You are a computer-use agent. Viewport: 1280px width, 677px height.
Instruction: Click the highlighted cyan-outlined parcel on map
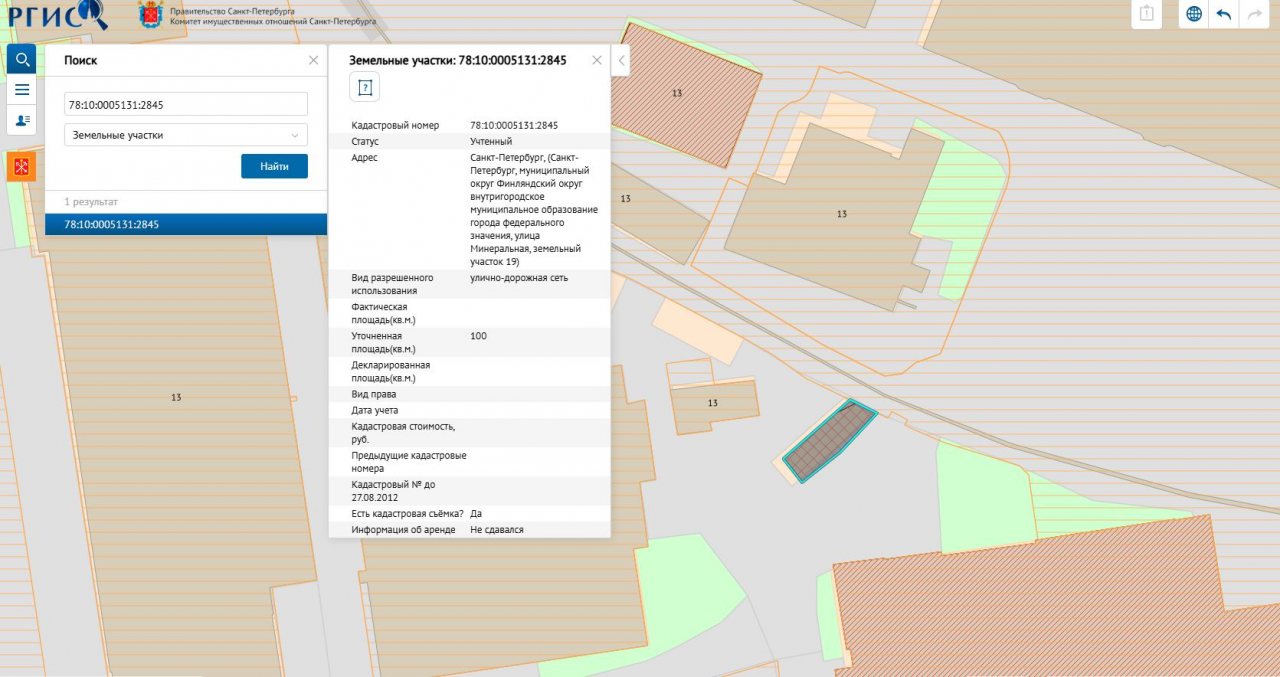pyautogui.click(x=828, y=442)
